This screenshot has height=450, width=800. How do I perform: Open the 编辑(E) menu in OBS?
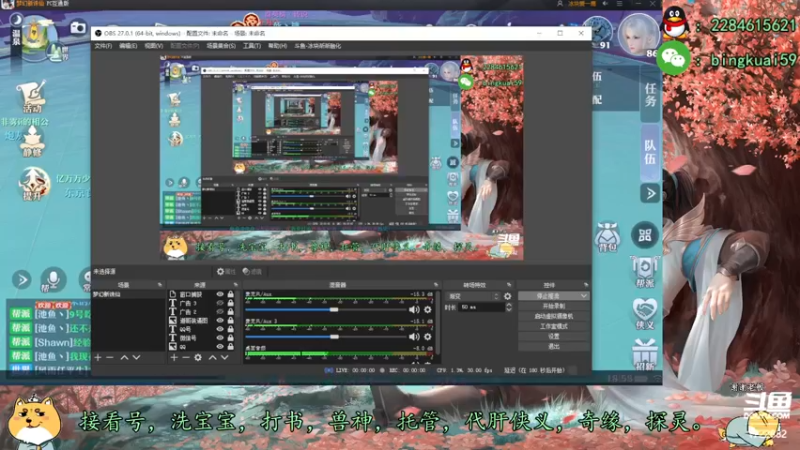click(128, 46)
